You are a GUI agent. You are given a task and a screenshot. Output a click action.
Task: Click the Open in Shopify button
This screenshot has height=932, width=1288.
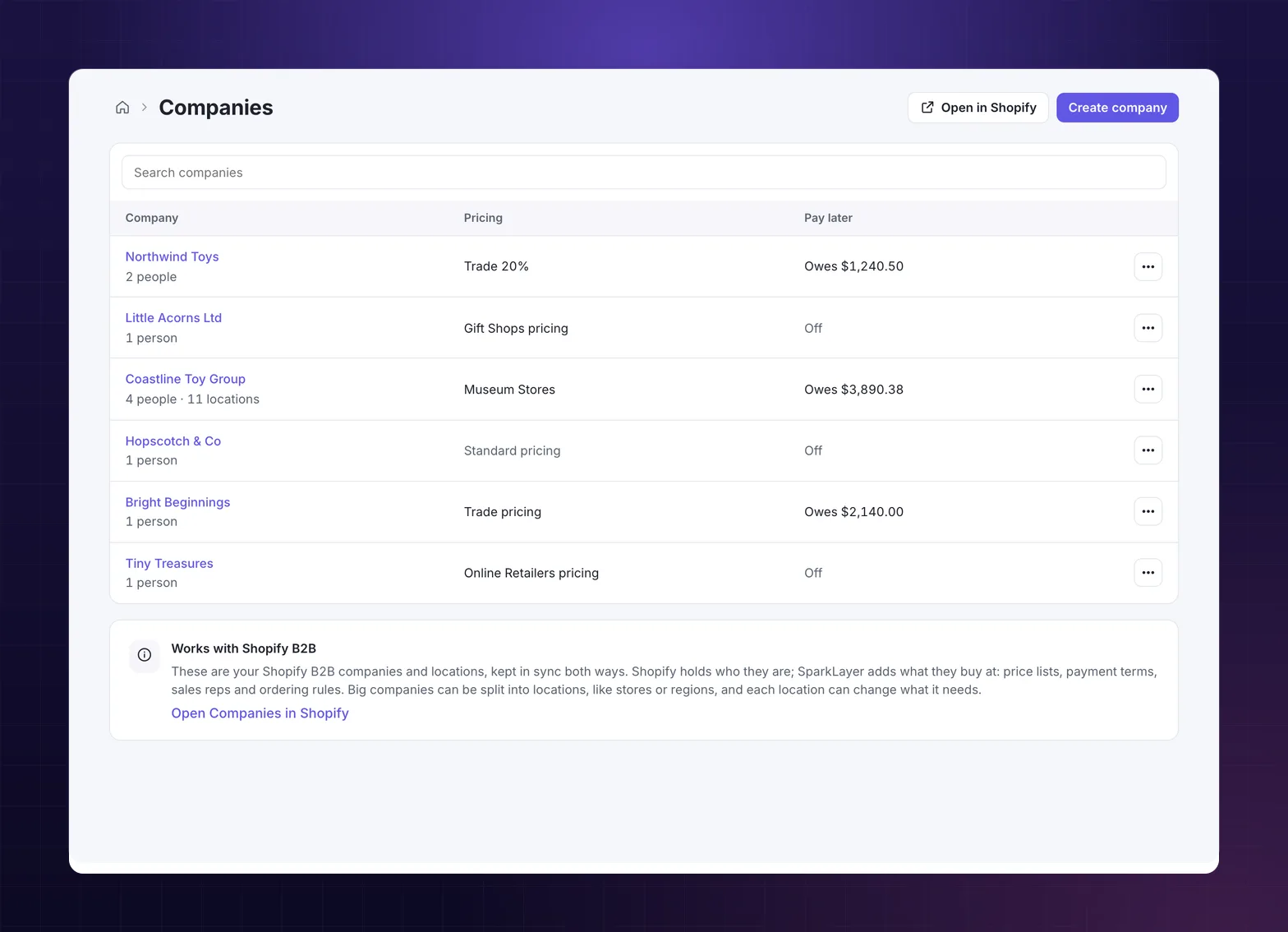click(977, 108)
